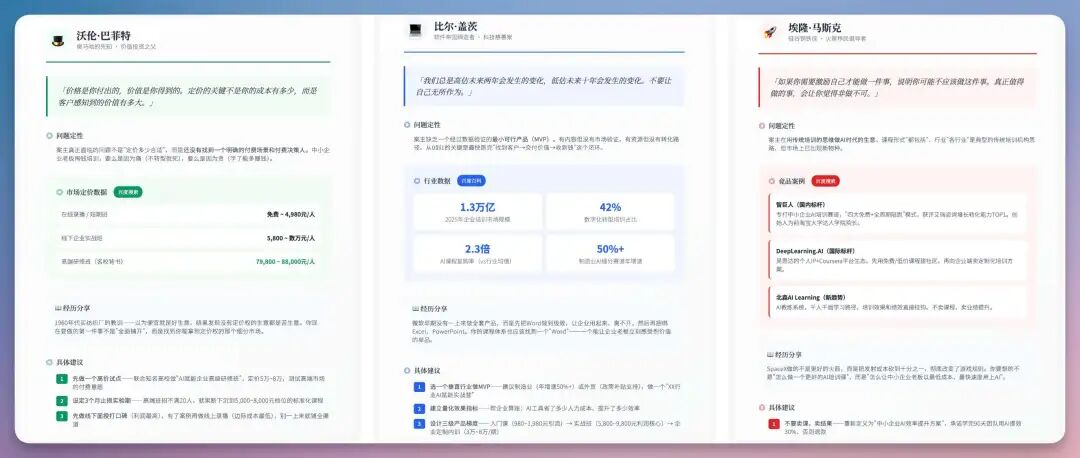This screenshot has height=458, width=1080.
Task: Click the 2.3倍 statistic tile
Action: point(477,253)
